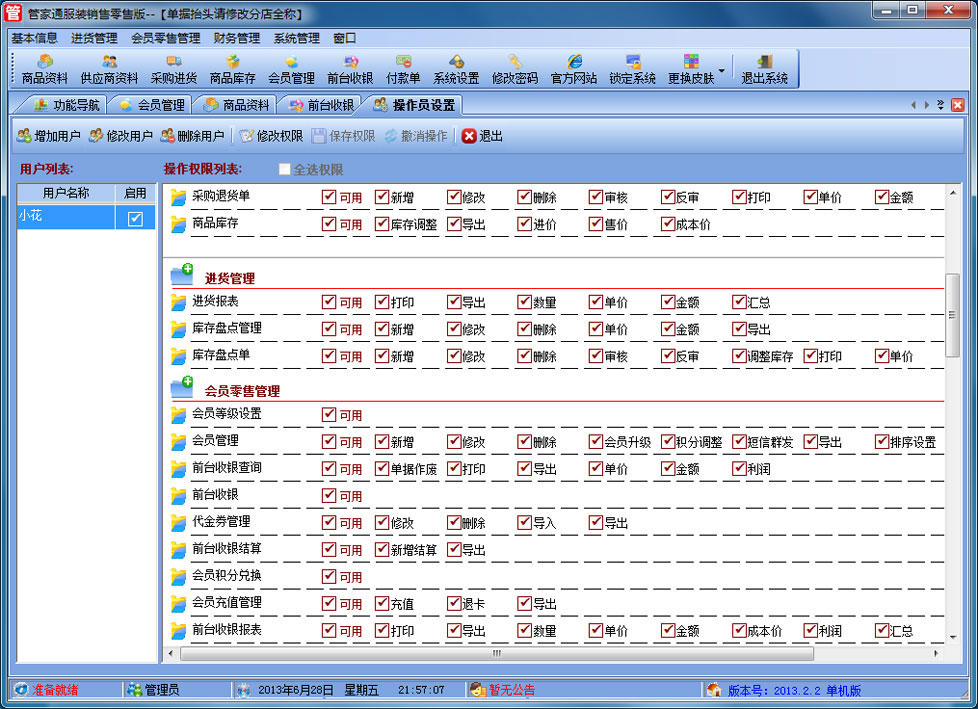Toggle 可用 checkbox for 会员等级设置
The image size is (978, 709).
329,415
